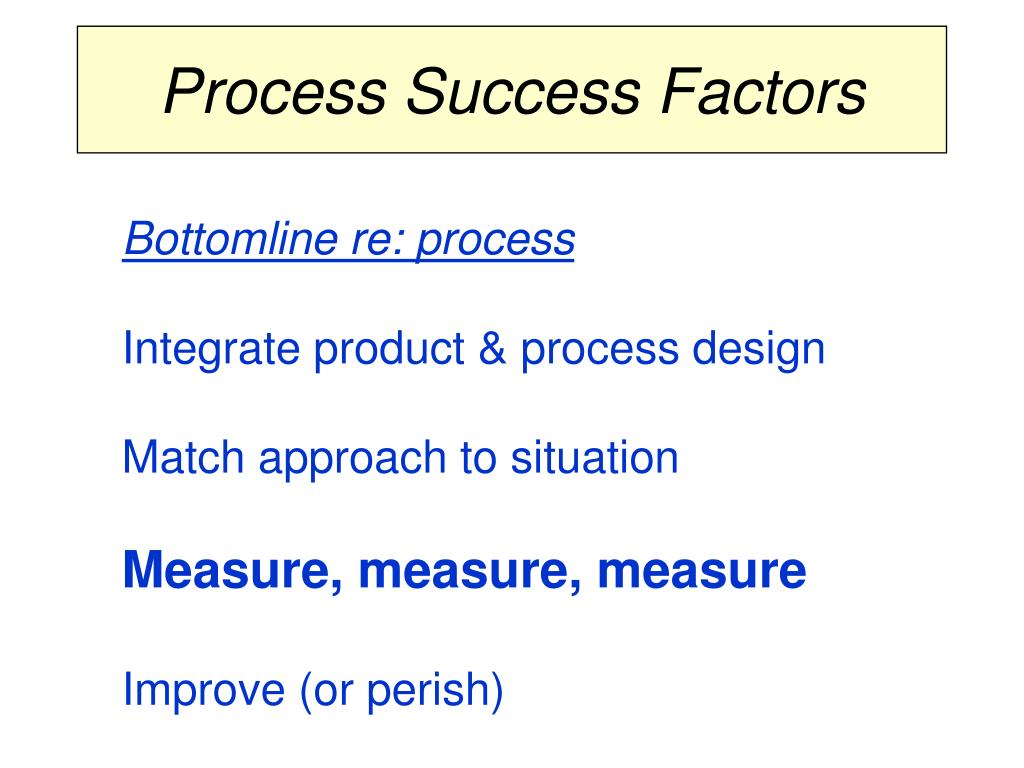This screenshot has height=768, width=1024.
Task: Select the Process Success Factors title box
Action: tap(512, 89)
